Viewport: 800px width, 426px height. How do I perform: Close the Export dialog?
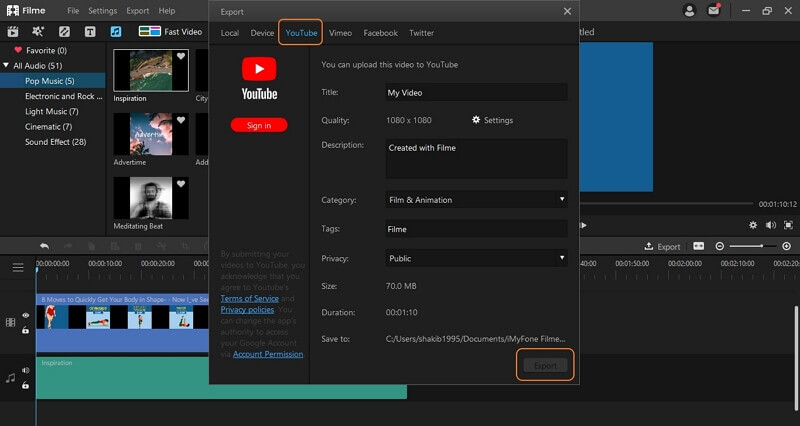point(567,11)
